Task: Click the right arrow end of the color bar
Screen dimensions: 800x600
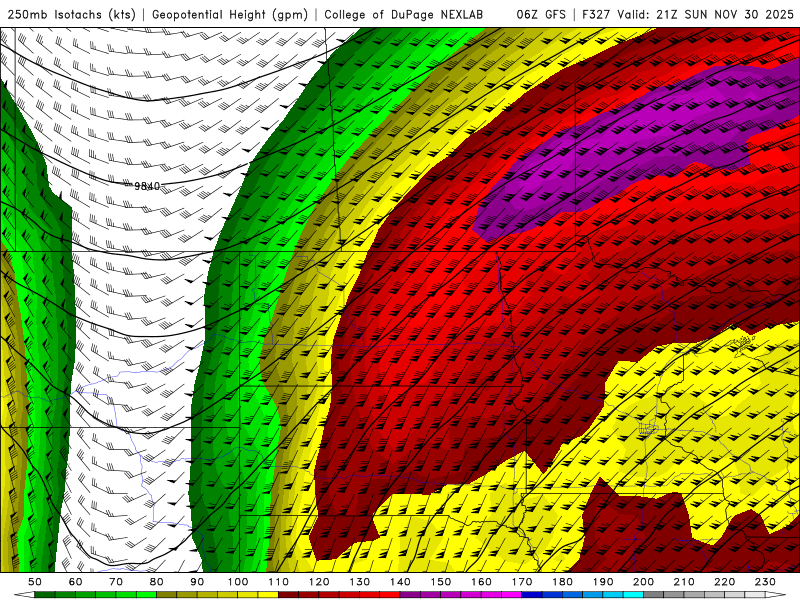Action: point(776,594)
